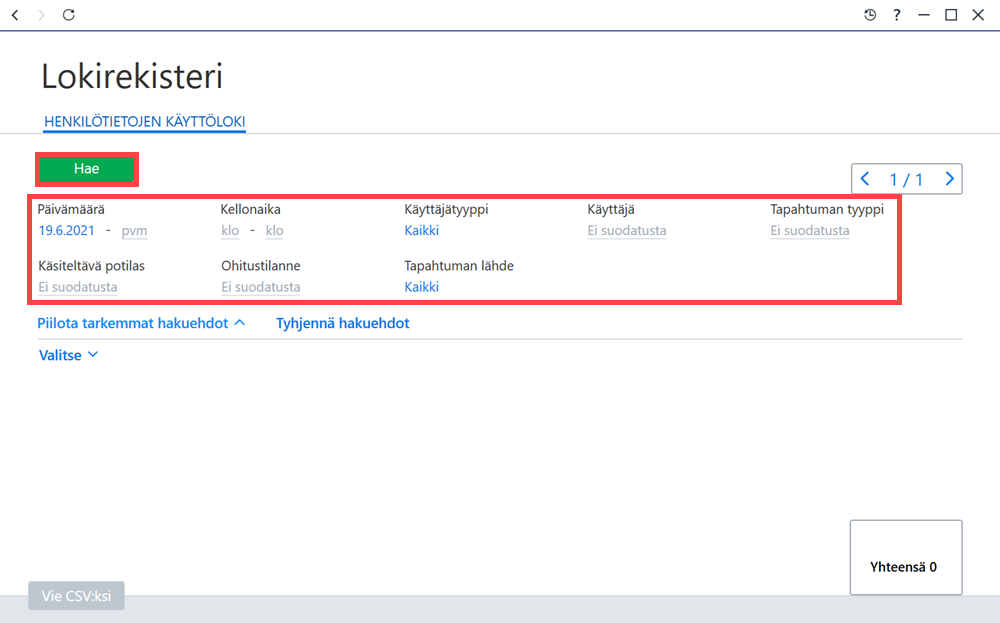
Task: Switch to Henkilötietojen käyttöloki tab
Action: pyautogui.click(x=145, y=121)
